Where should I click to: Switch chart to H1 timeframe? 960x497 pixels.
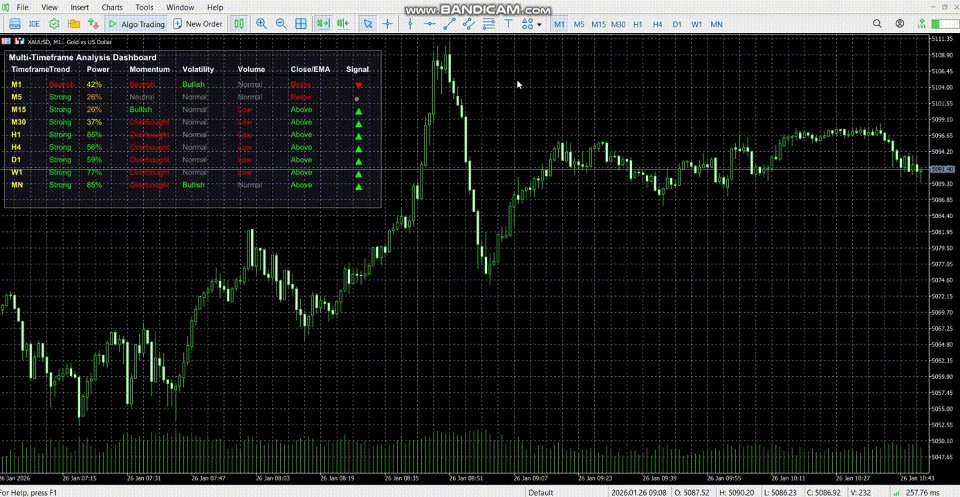(638, 24)
